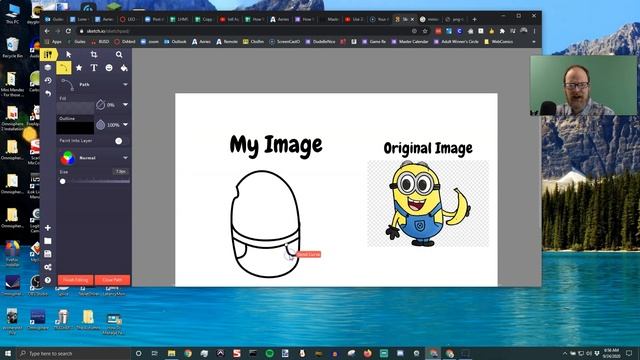The width and height of the screenshot is (640, 360).
Task: Click the RGB color wheel blend icon
Action: (68, 158)
